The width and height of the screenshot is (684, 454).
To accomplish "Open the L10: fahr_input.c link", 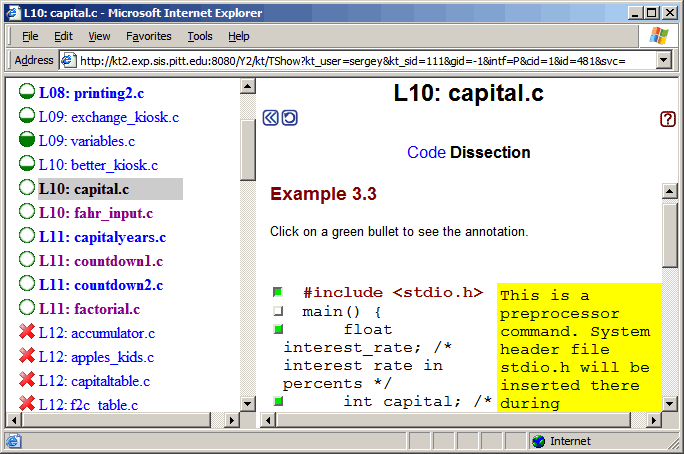I will pyautogui.click(x=96, y=213).
